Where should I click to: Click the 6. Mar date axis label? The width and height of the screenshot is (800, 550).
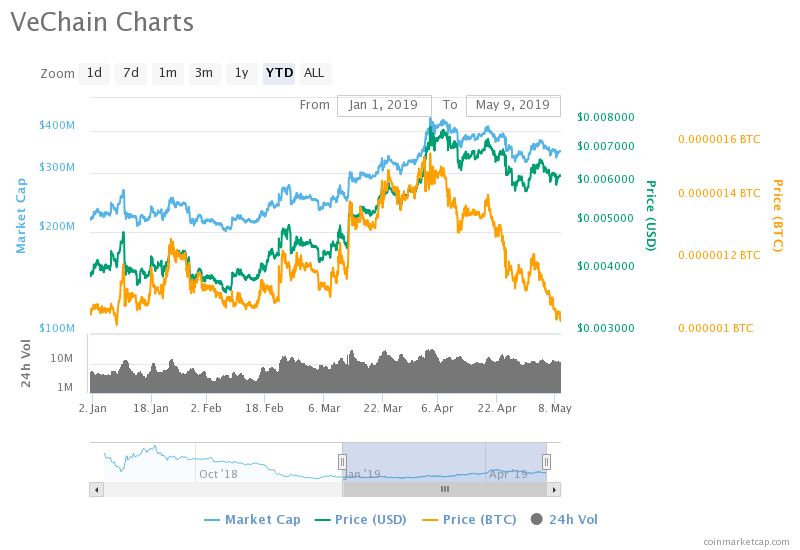click(324, 408)
